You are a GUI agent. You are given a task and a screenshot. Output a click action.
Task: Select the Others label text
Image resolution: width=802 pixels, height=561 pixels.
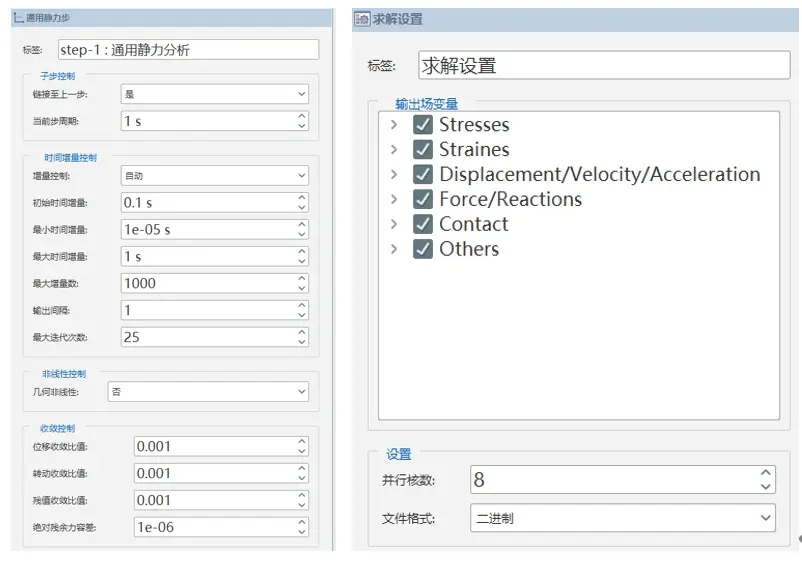click(469, 249)
